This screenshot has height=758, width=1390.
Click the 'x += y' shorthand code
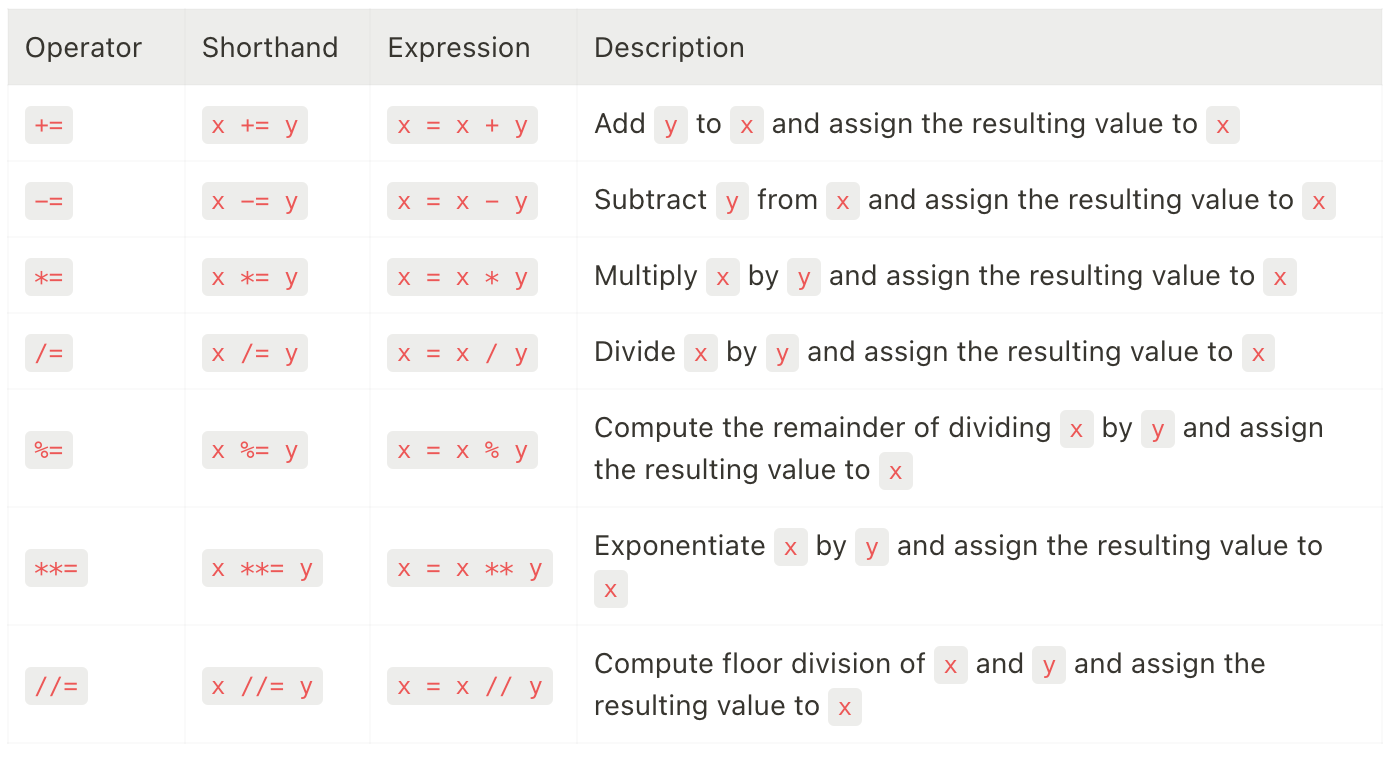[255, 125]
